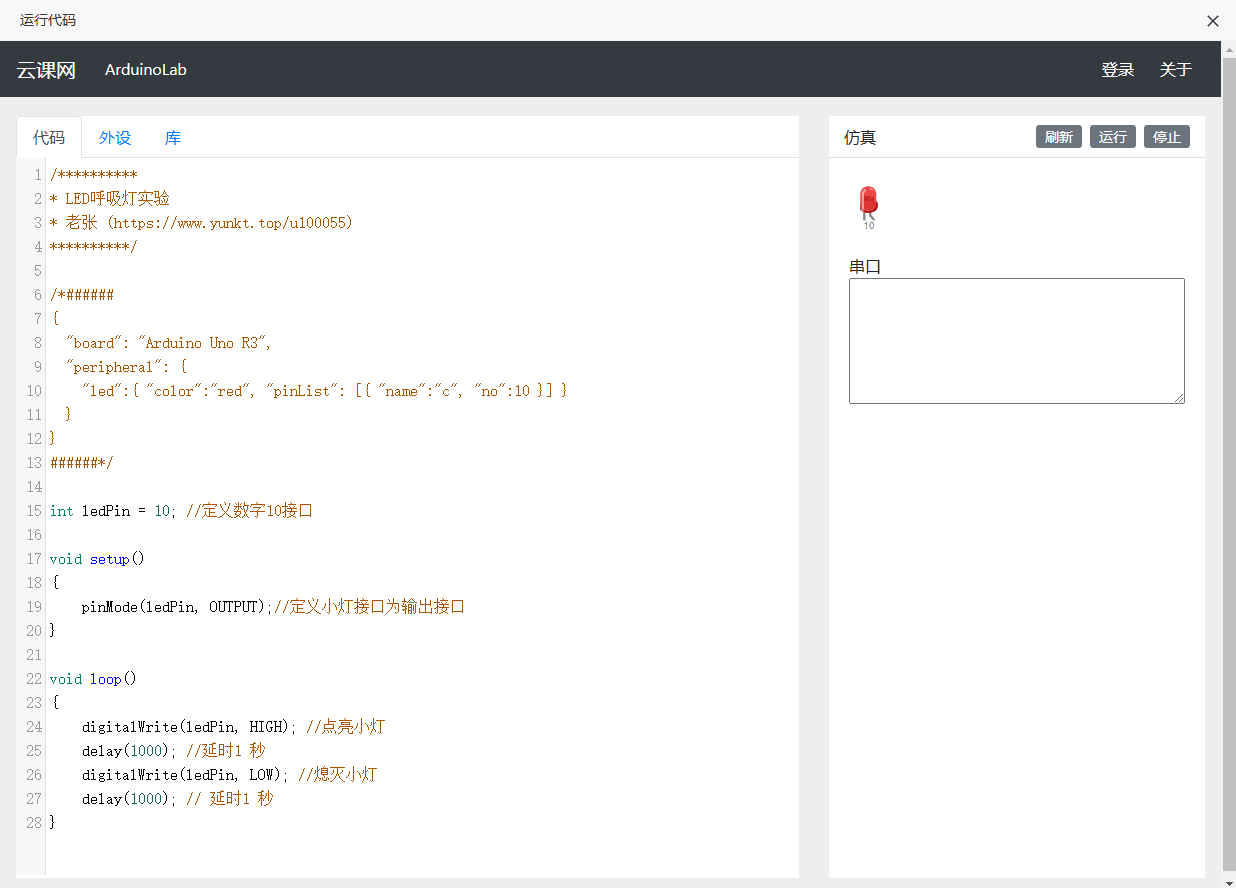Click the ArduinoLab header link

coord(146,70)
